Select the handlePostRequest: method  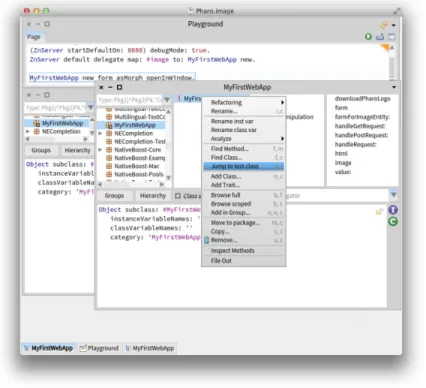[361, 135]
